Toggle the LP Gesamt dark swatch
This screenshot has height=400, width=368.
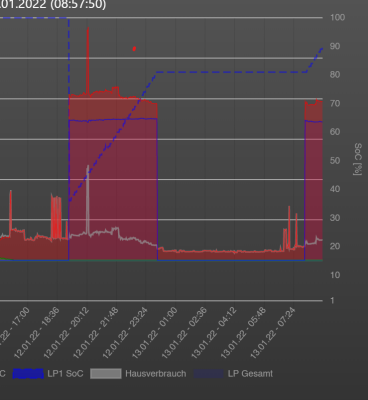(x=208, y=374)
